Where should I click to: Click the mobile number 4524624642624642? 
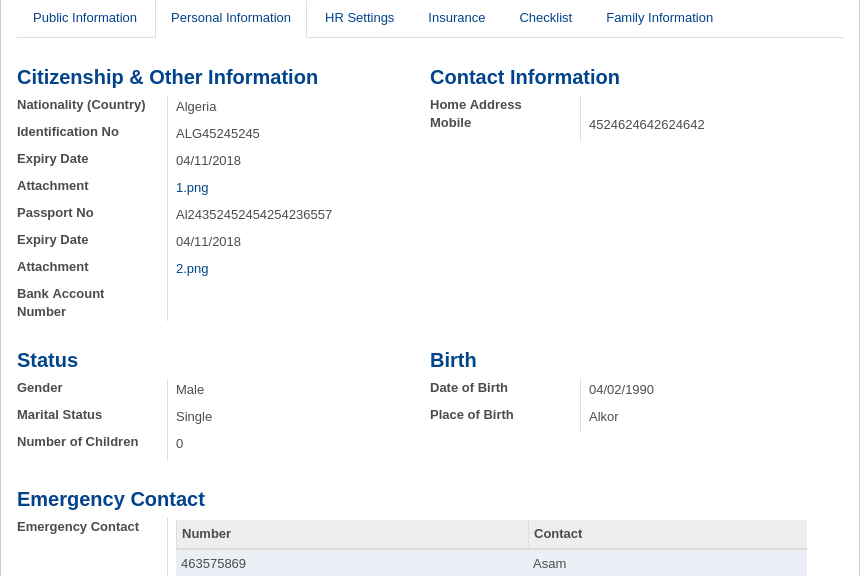click(646, 125)
